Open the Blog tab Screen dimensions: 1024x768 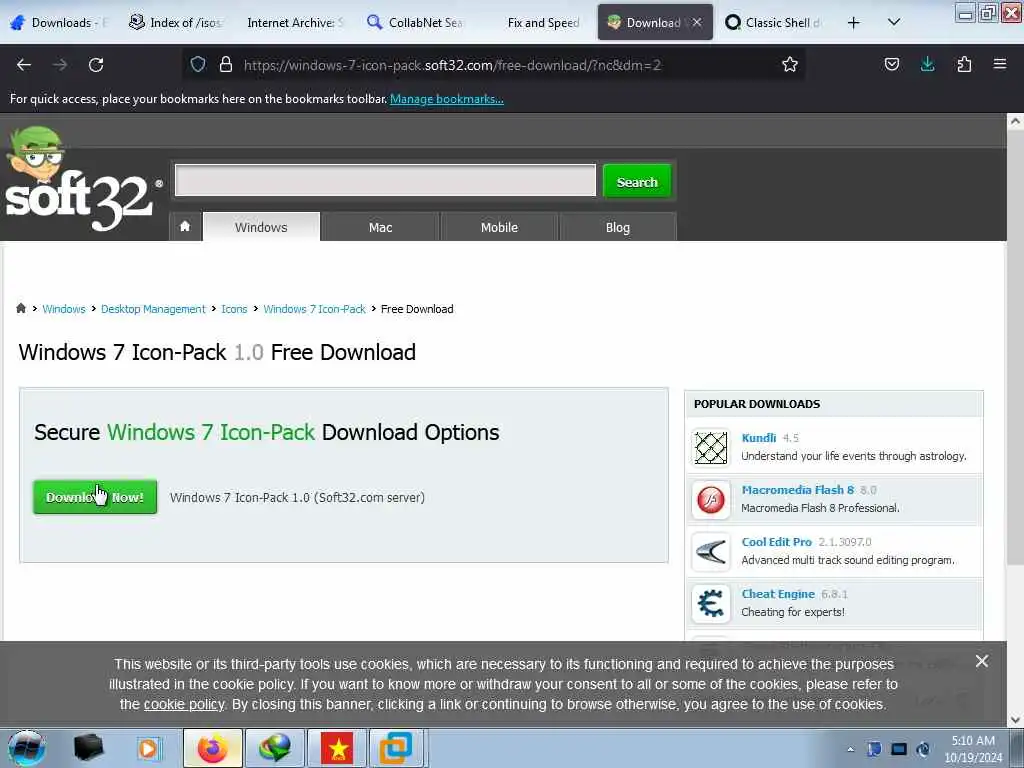coord(618,227)
